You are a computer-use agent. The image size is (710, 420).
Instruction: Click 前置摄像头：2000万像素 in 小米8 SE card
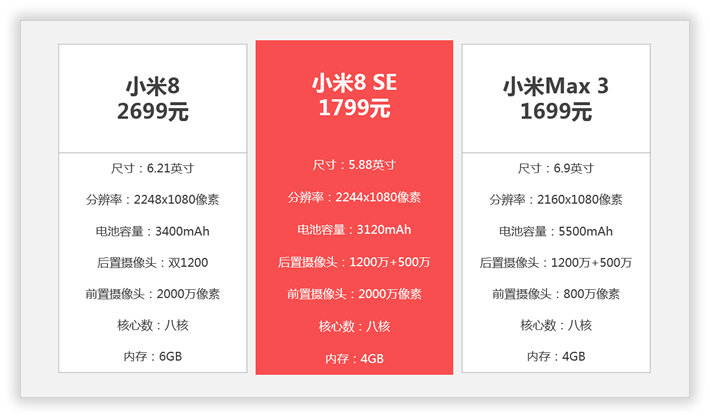[354, 294]
